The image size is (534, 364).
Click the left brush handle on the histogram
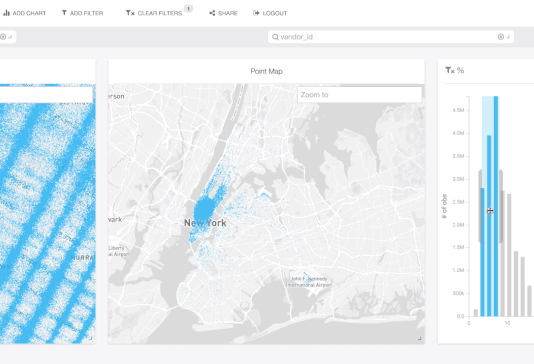click(480, 206)
